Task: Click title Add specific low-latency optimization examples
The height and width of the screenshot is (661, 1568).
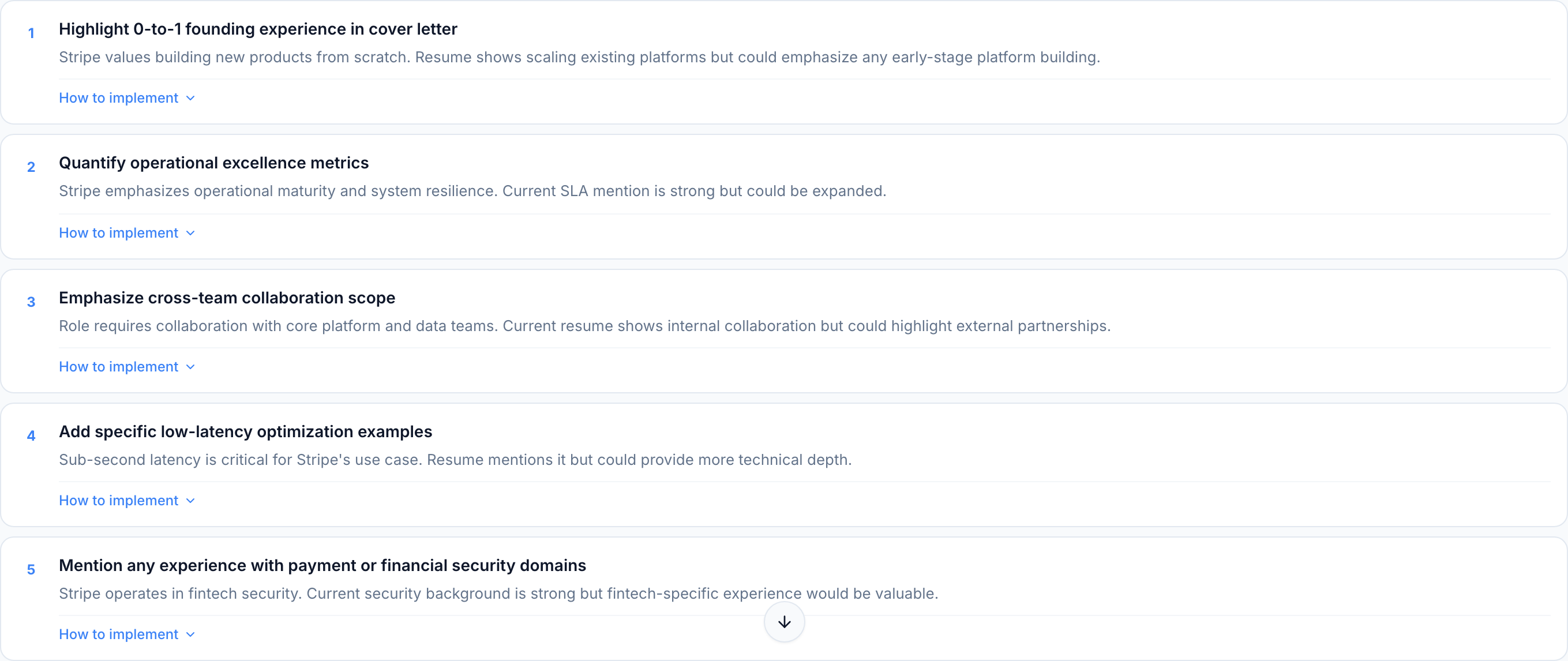Action: coord(245,431)
